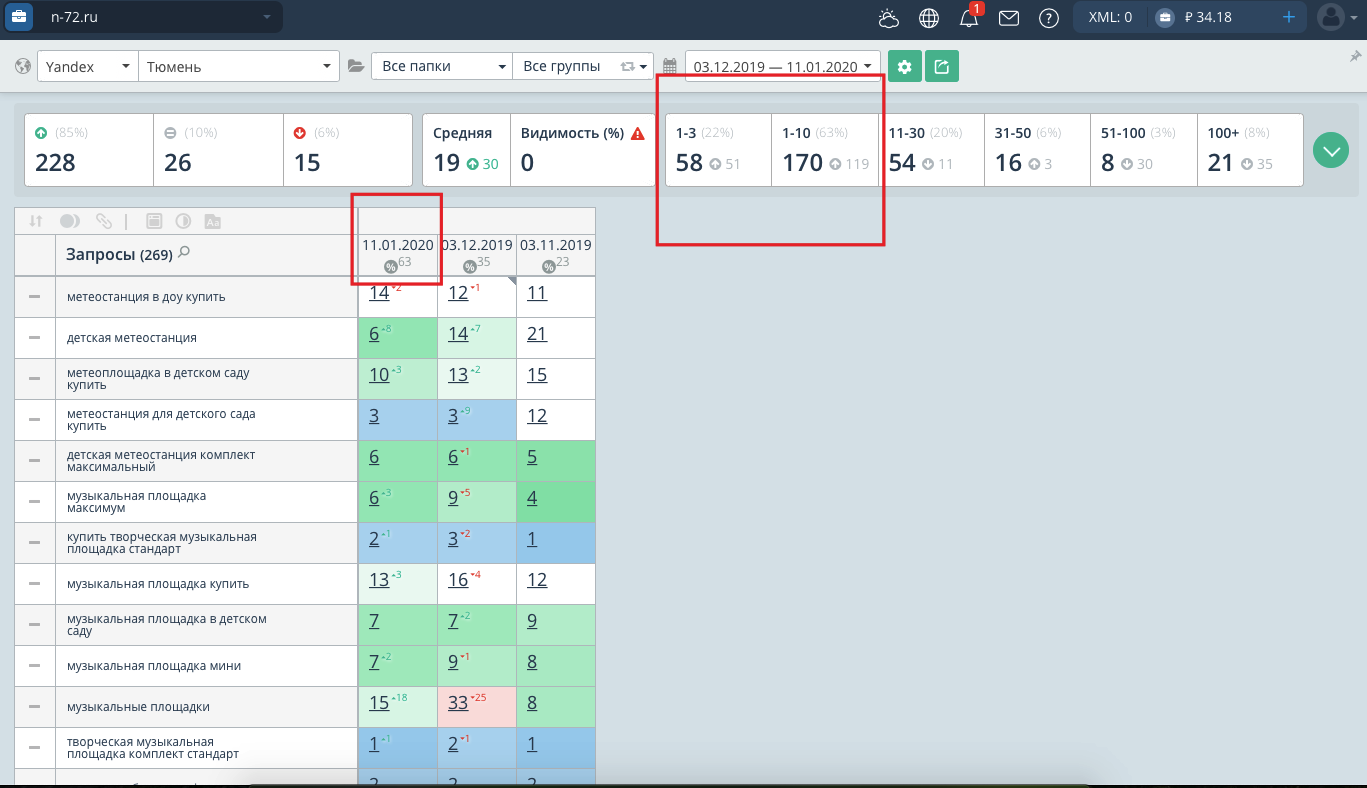Image resolution: width=1367 pixels, height=788 pixels.
Task: Click the percent icon under 11.01.2020
Action: click(x=391, y=267)
